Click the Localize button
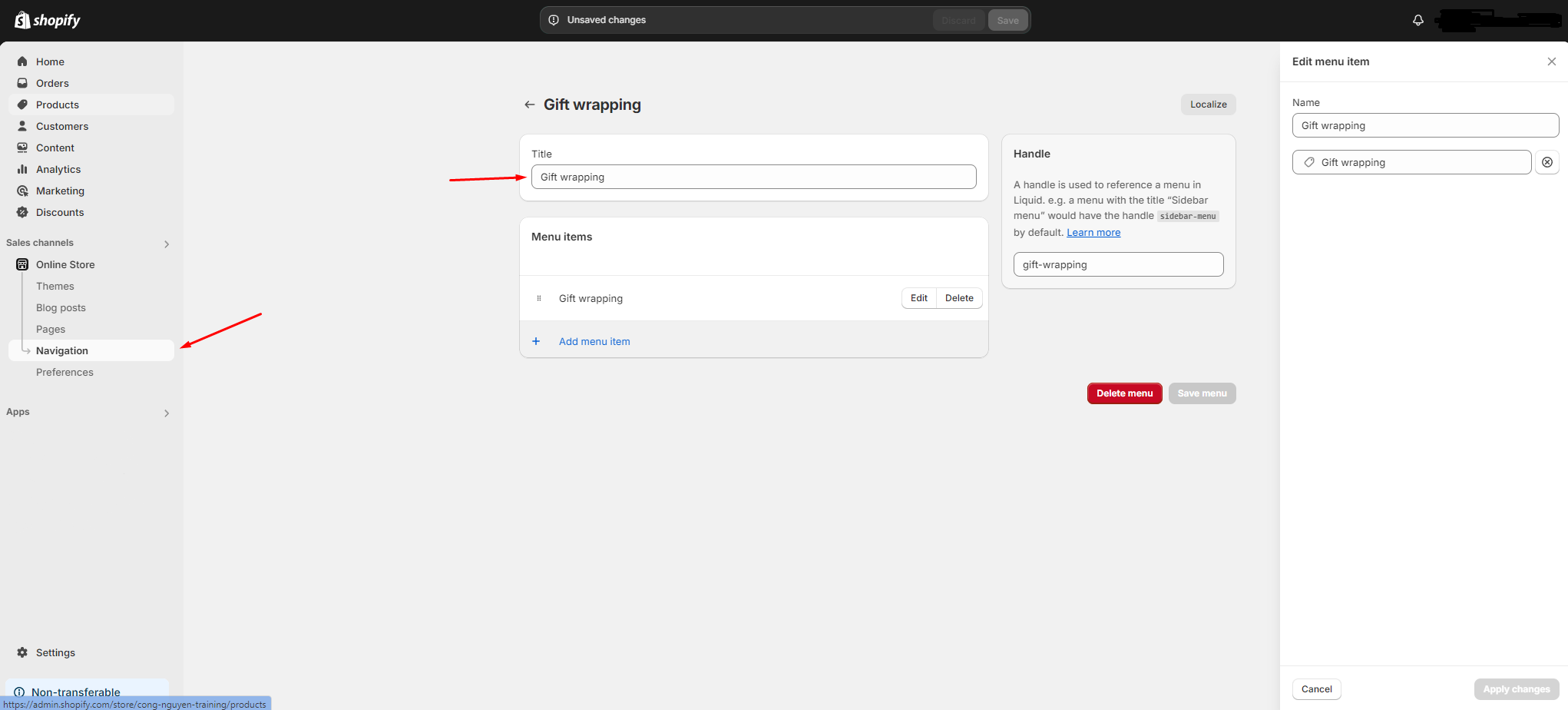Image resolution: width=1568 pixels, height=710 pixels. [1208, 105]
